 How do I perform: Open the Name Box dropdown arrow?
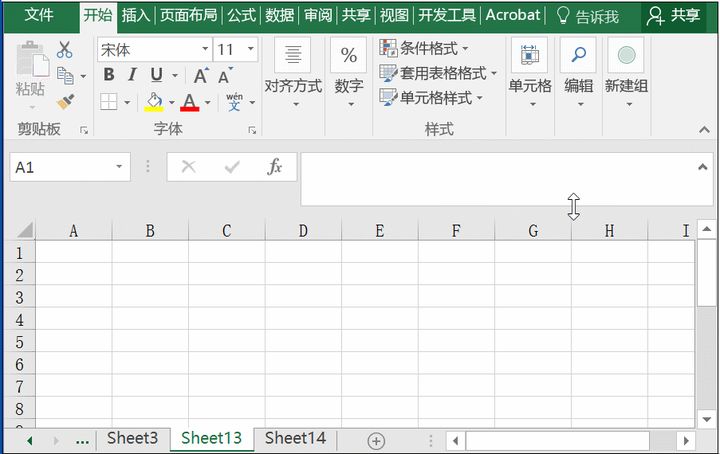(x=120, y=167)
